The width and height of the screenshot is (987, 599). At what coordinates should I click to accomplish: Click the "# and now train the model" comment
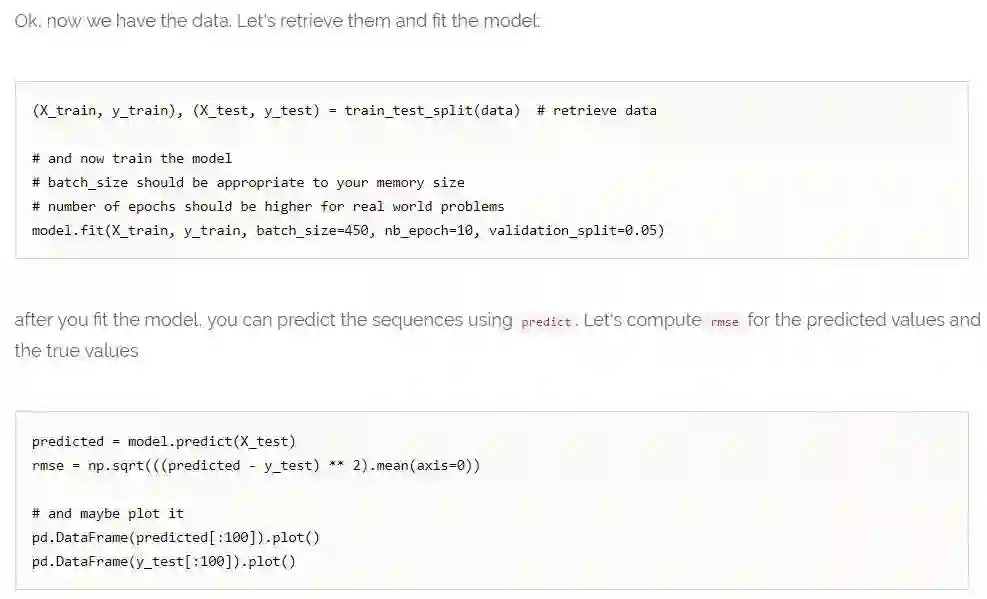pyautogui.click(x=132, y=159)
